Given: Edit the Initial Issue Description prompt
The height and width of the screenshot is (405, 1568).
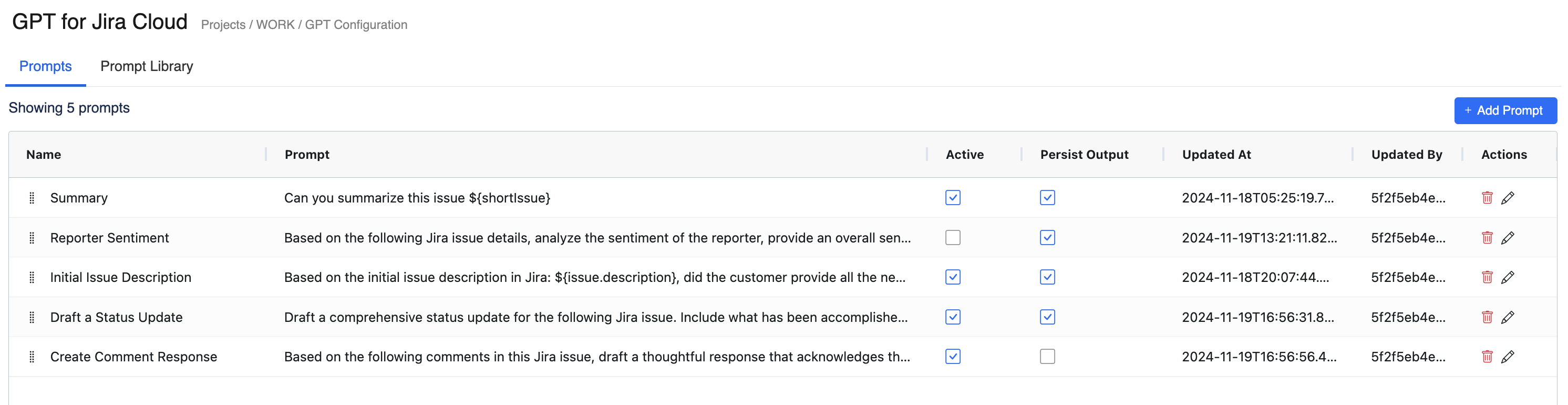Looking at the screenshot, I should click(x=1507, y=278).
